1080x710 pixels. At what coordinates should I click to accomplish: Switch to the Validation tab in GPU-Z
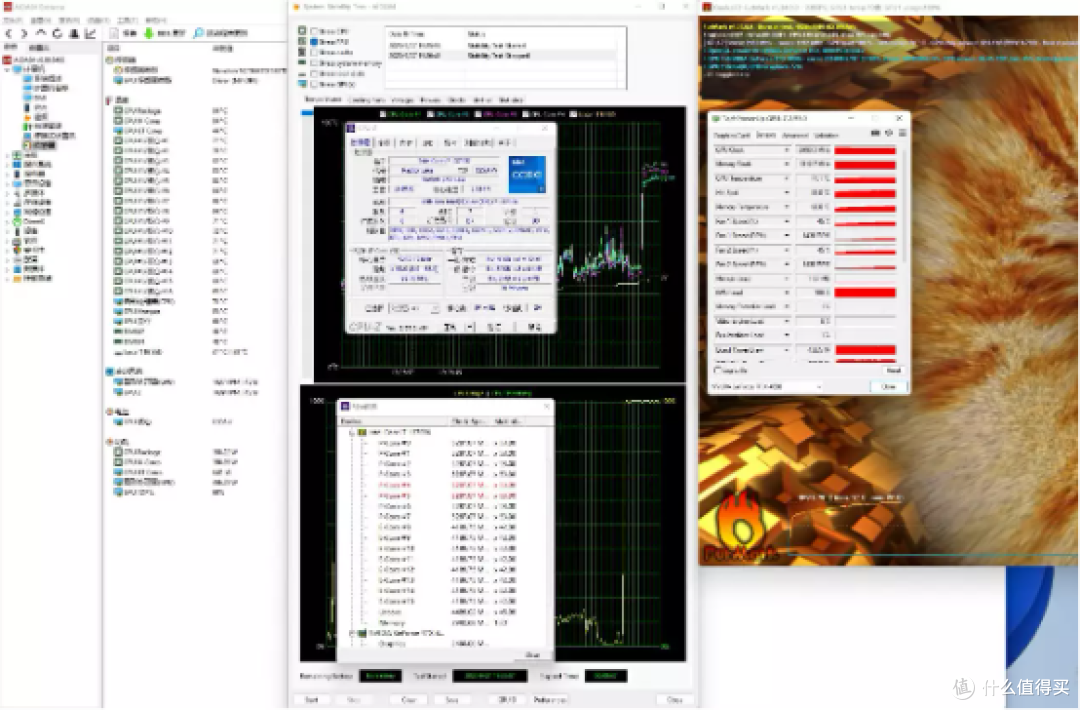[x=826, y=135]
